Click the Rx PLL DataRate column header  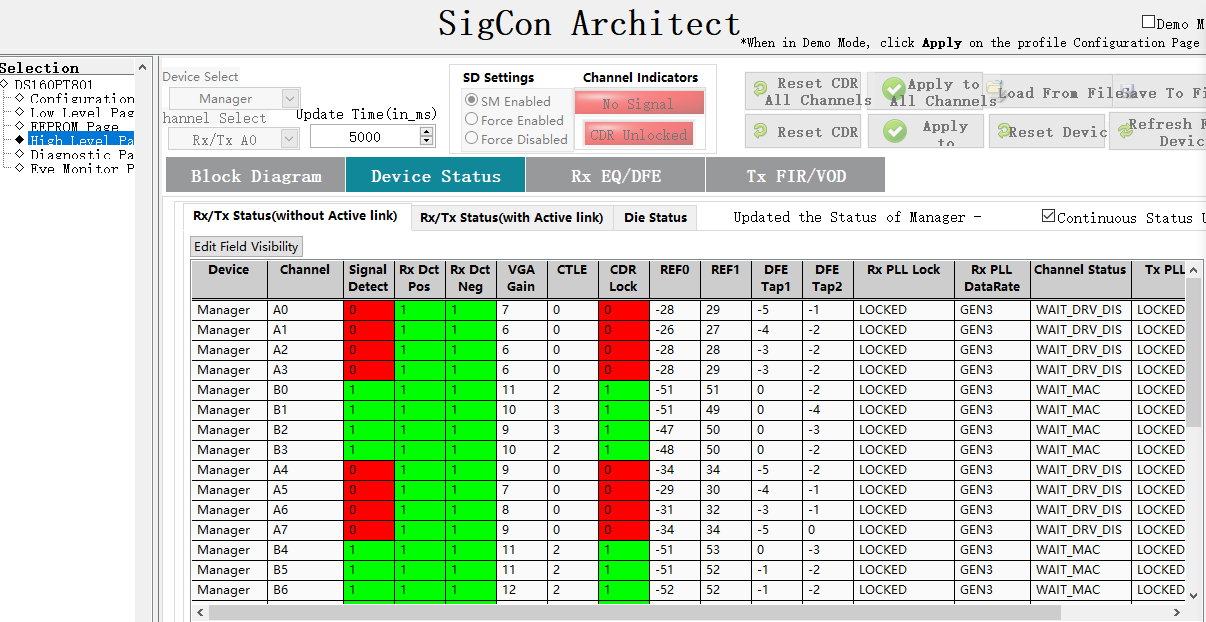993,278
